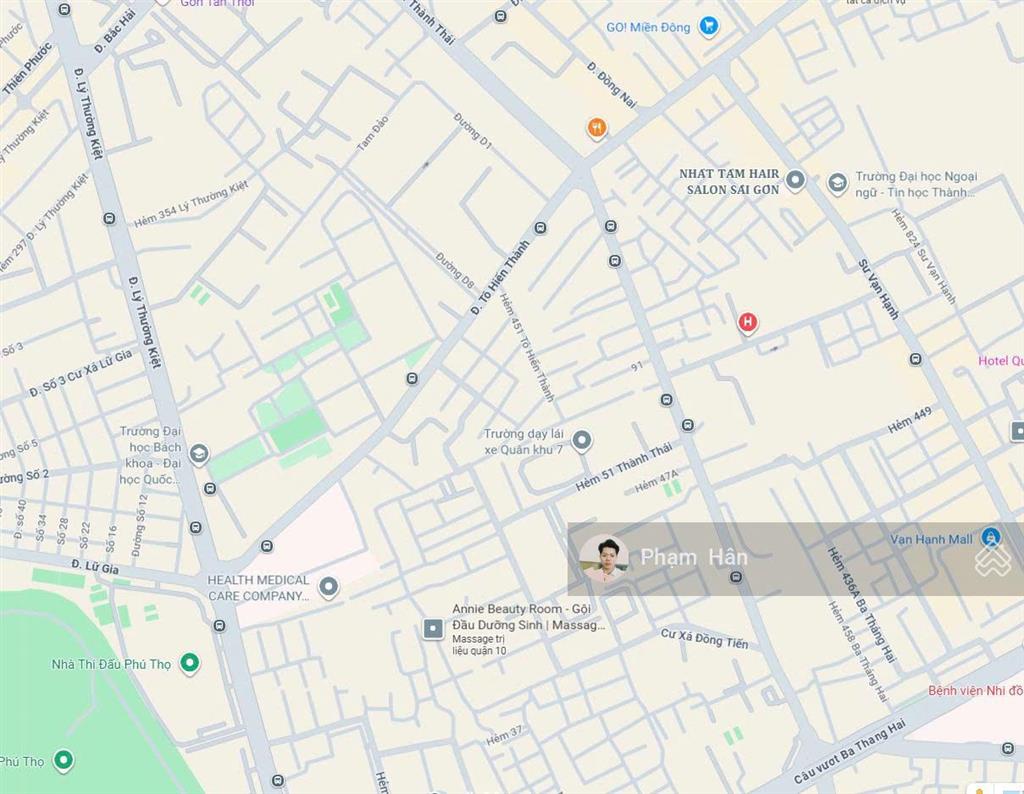
Task: Click the Đại học Bách khoa university icon
Action: [199, 455]
